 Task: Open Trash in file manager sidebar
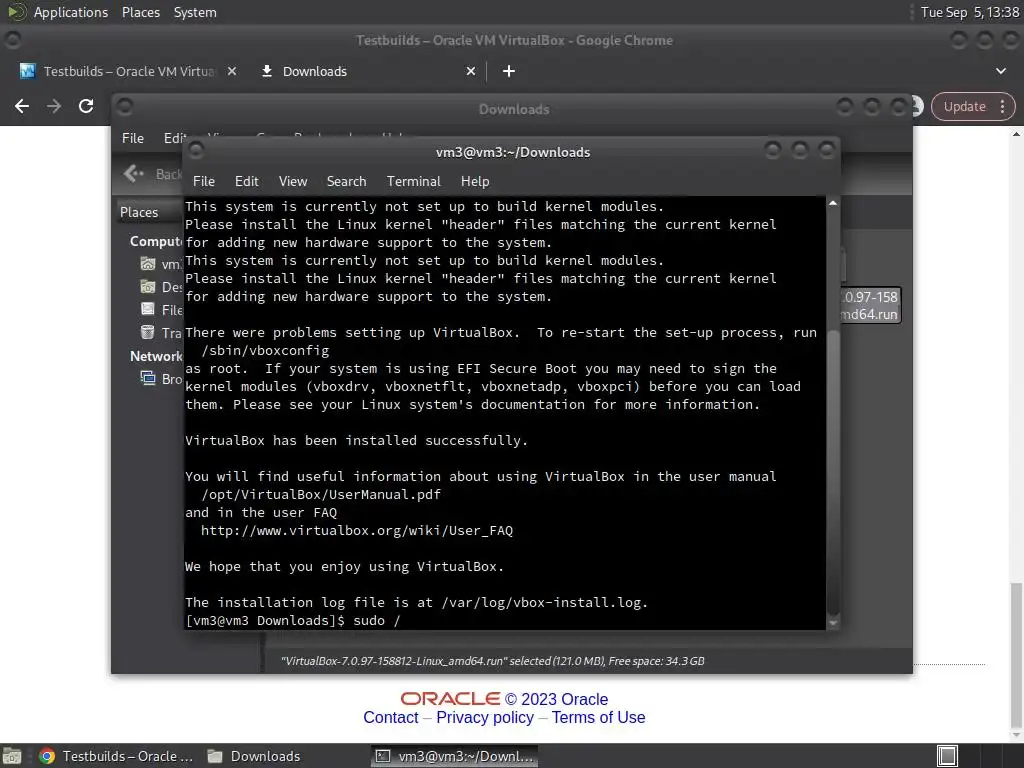click(161, 332)
